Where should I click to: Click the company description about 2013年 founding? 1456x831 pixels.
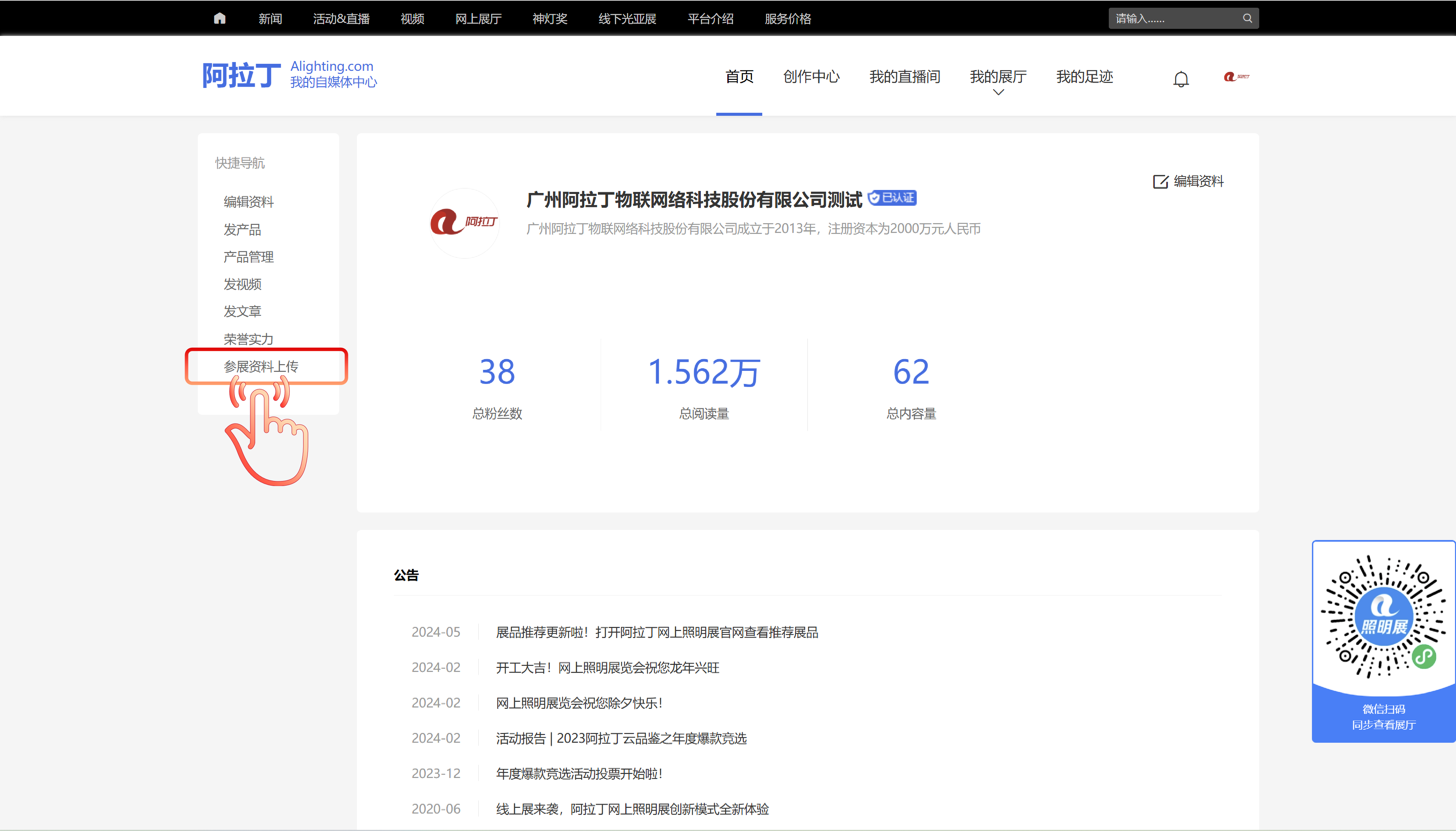[x=754, y=229]
